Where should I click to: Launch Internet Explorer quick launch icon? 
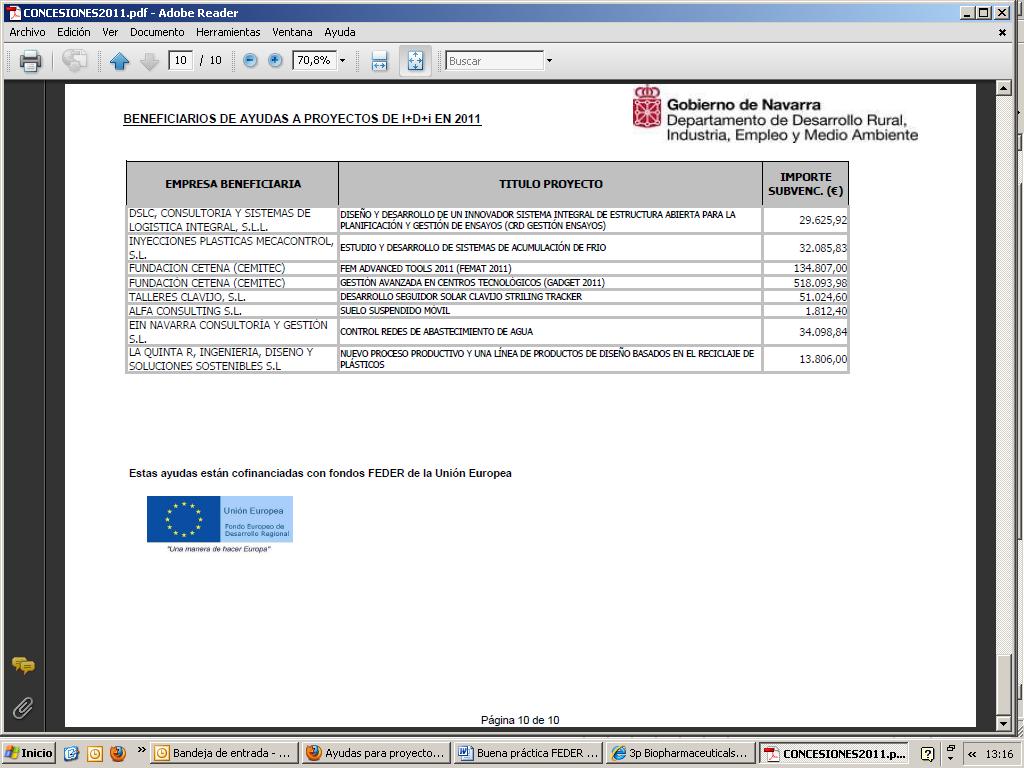coord(71,754)
